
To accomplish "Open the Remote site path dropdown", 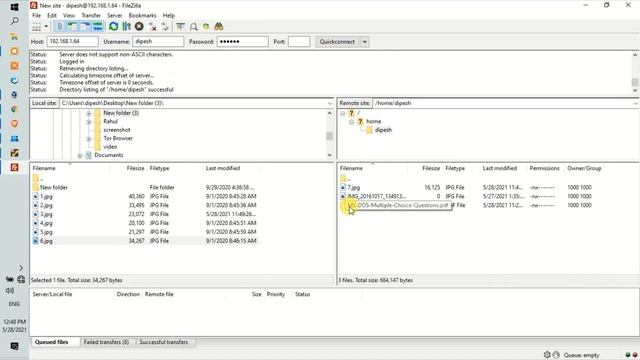I will click(636, 103).
